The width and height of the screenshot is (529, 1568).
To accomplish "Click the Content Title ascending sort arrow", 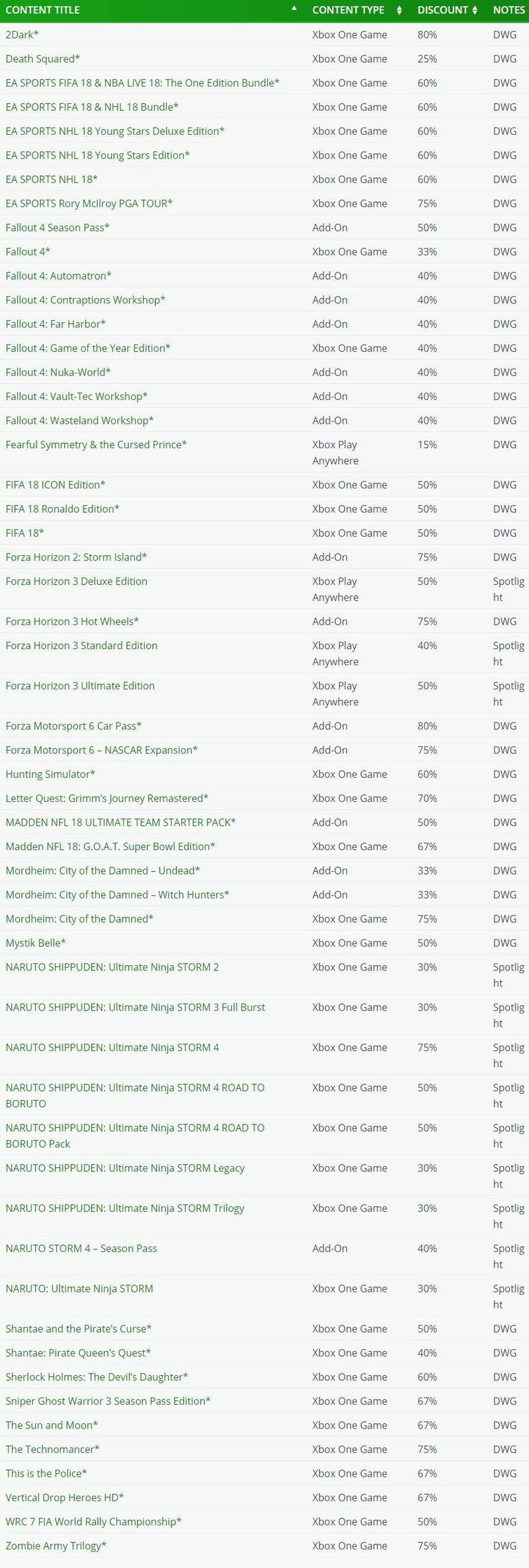I will click(294, 9).
